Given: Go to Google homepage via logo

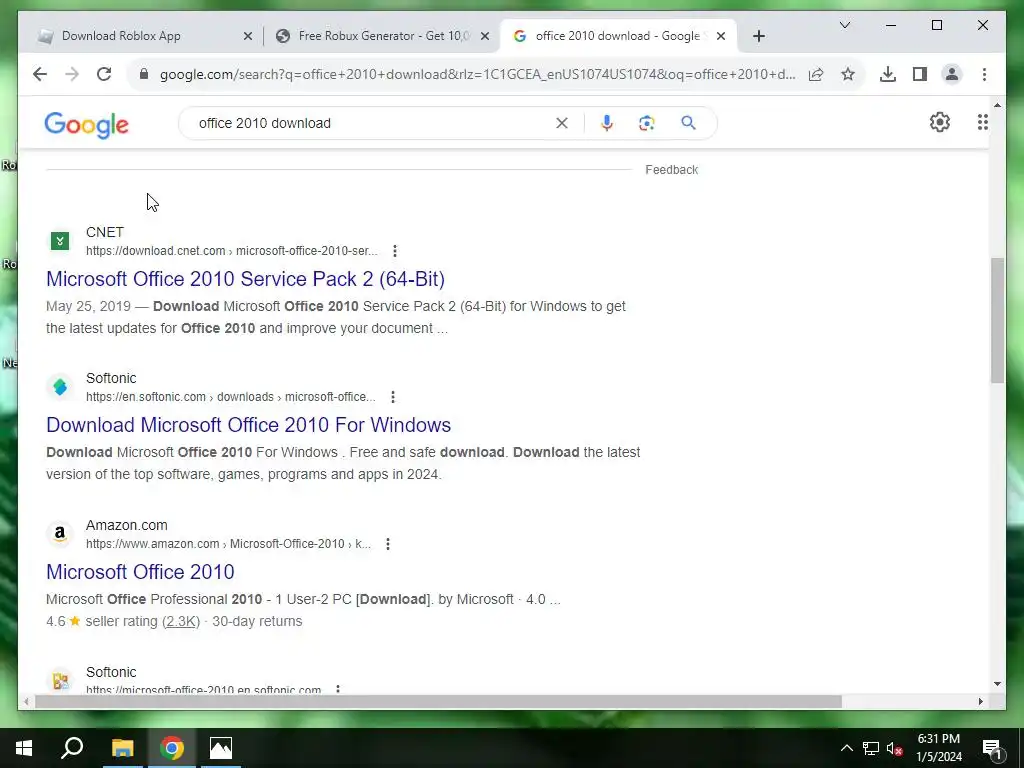Looking at the screenshot, I should coord(86,124).
